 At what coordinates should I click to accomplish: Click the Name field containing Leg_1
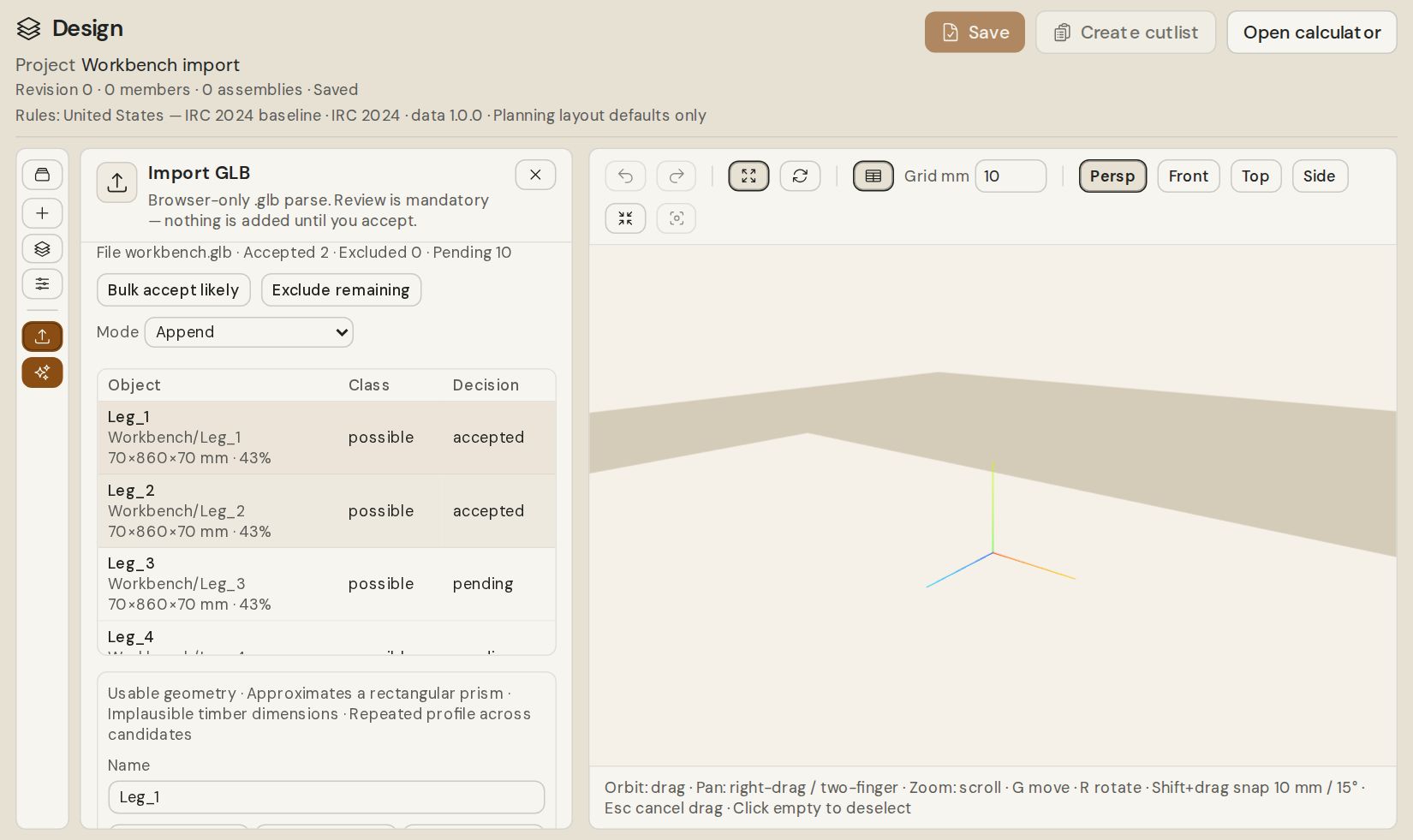(x=326, y=797)
